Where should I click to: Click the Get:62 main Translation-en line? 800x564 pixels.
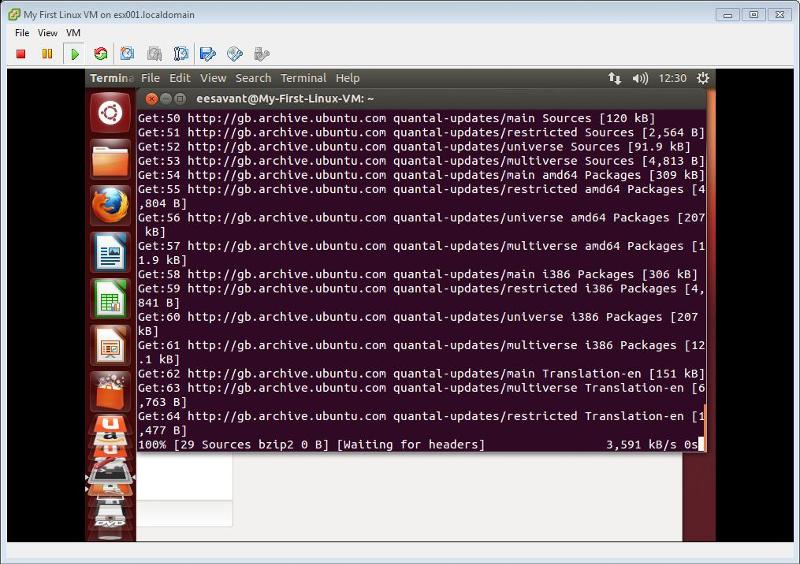tap(421, 374)
